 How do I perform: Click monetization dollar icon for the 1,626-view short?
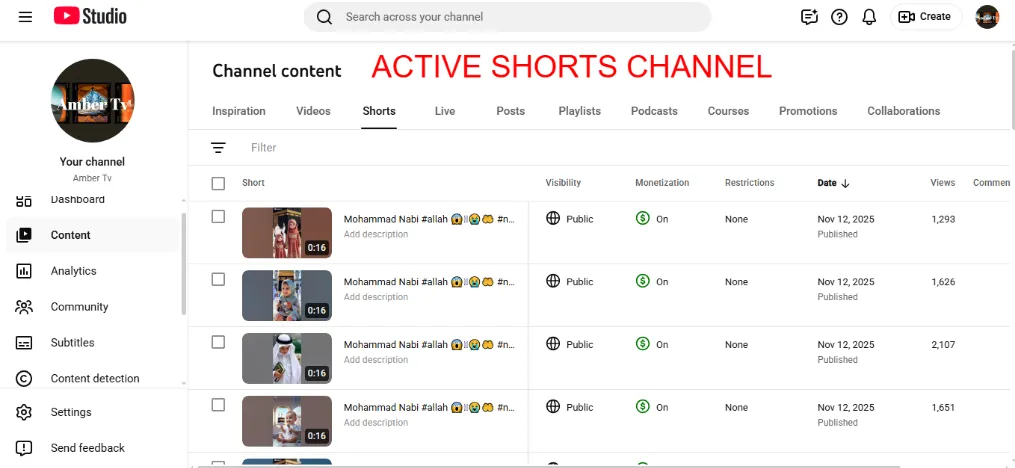coord(642,281)
